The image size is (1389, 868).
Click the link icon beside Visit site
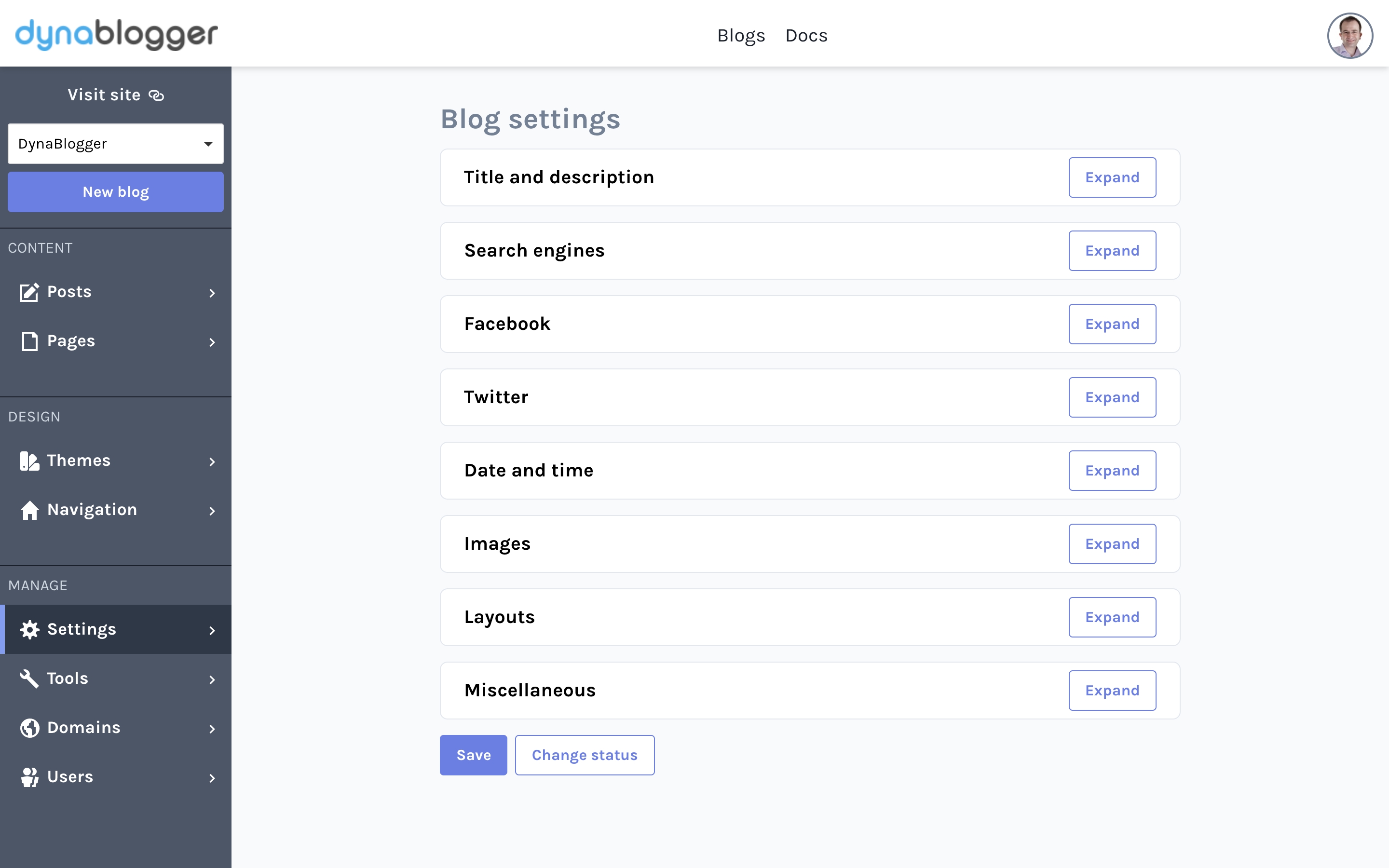tap(156, 95)
